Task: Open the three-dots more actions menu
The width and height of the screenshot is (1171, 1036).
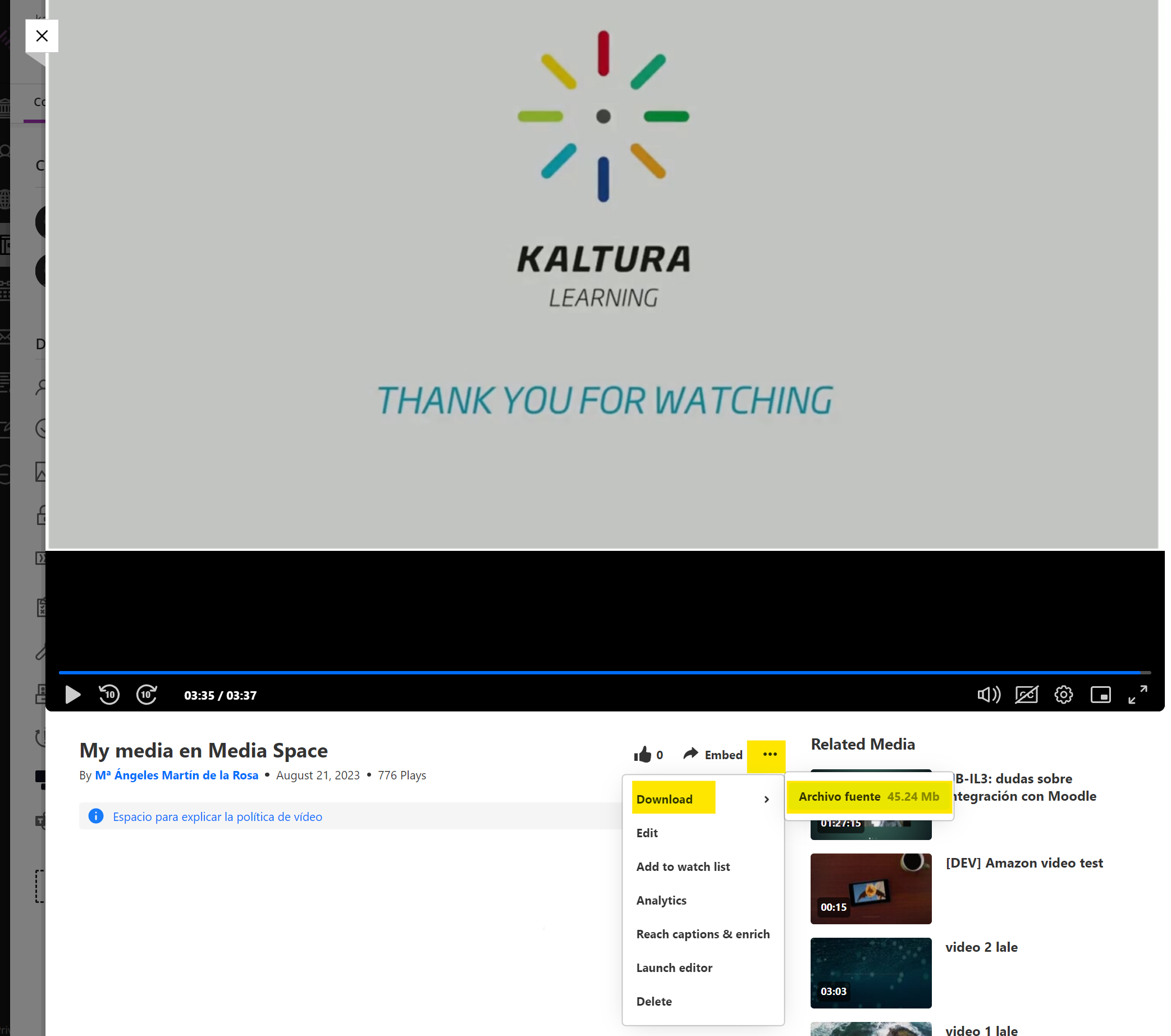Action: click(770, 754)
